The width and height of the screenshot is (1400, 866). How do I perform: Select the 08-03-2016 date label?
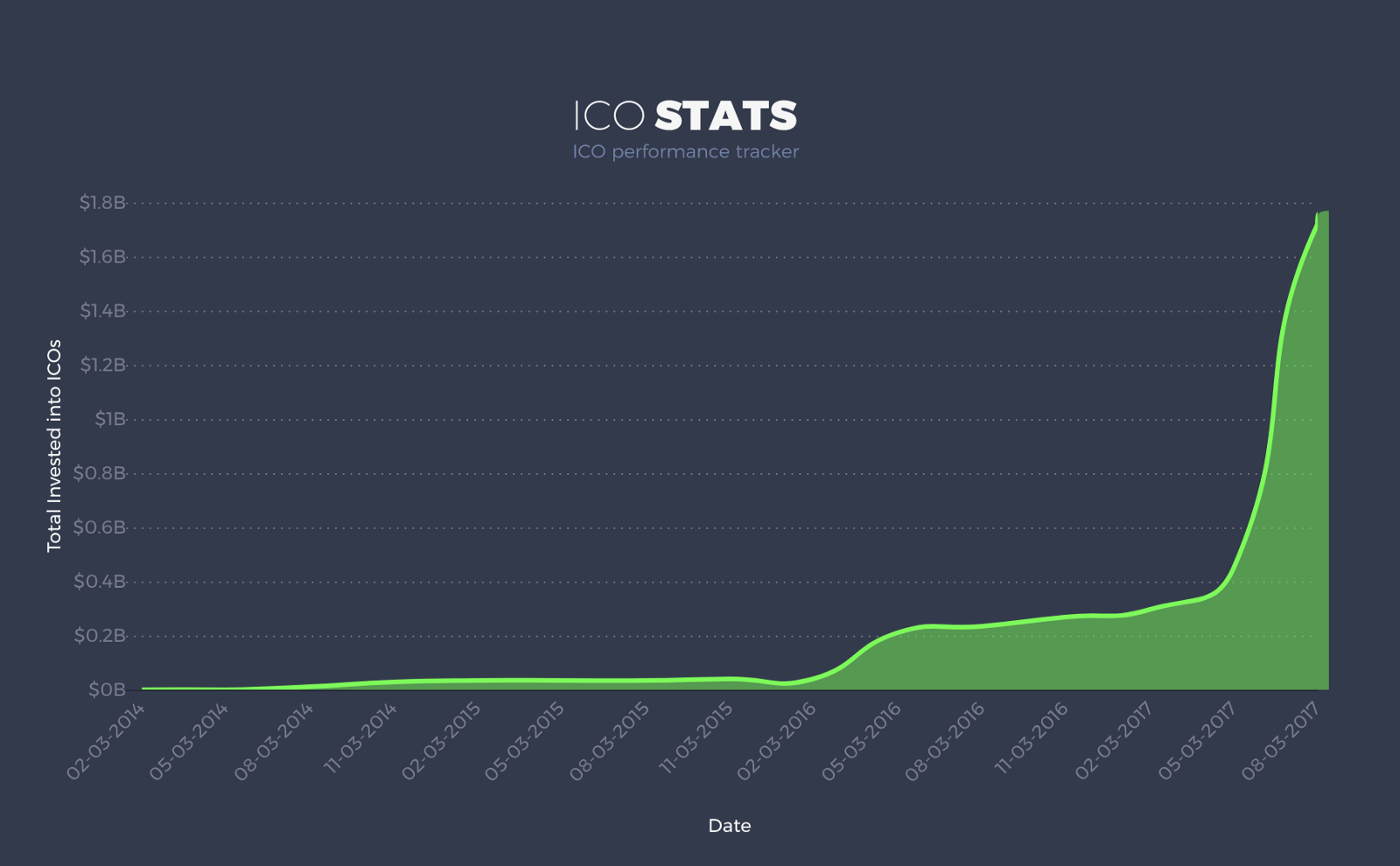click(945, 740)
